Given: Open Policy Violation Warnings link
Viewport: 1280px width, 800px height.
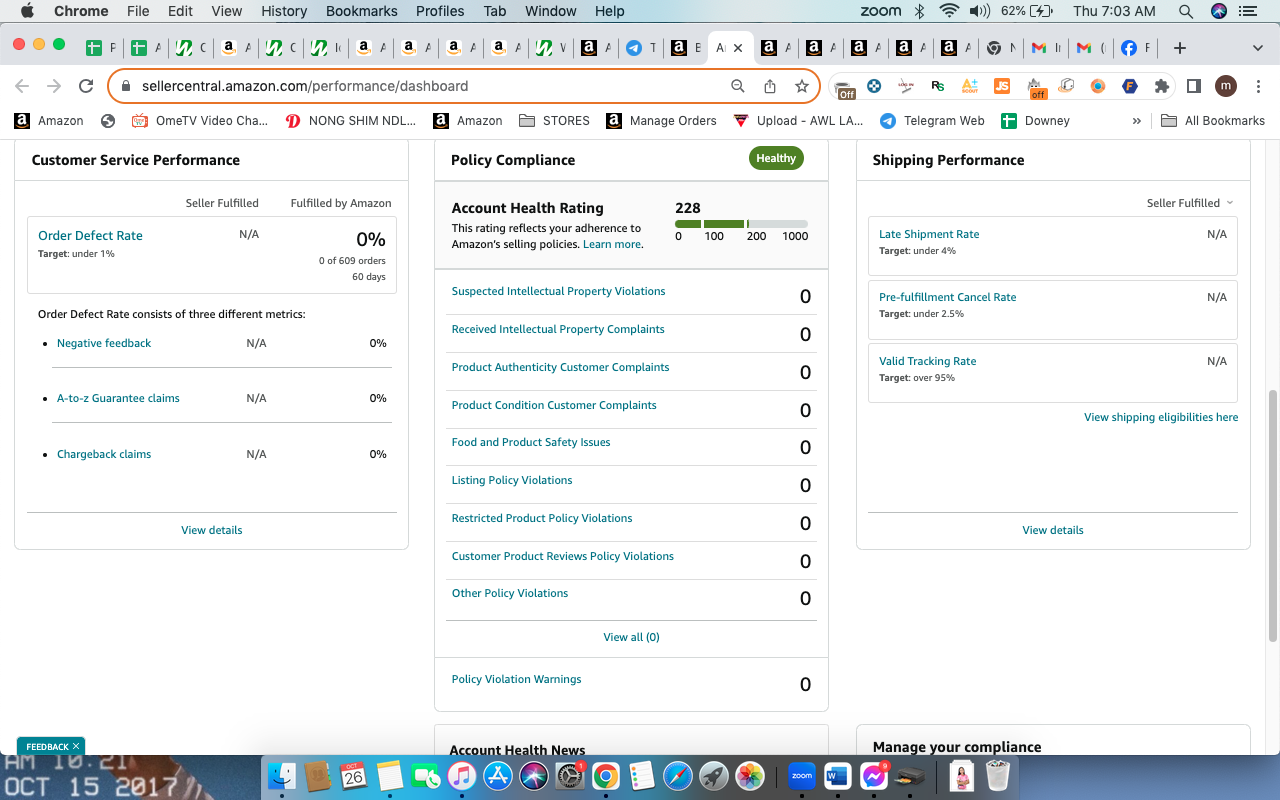Looking at the screenshot, I should 516,679.
